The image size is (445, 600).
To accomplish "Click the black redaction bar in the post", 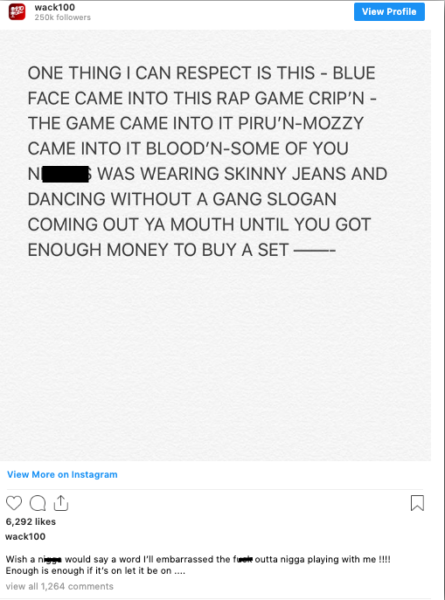I will coord(65,174).
